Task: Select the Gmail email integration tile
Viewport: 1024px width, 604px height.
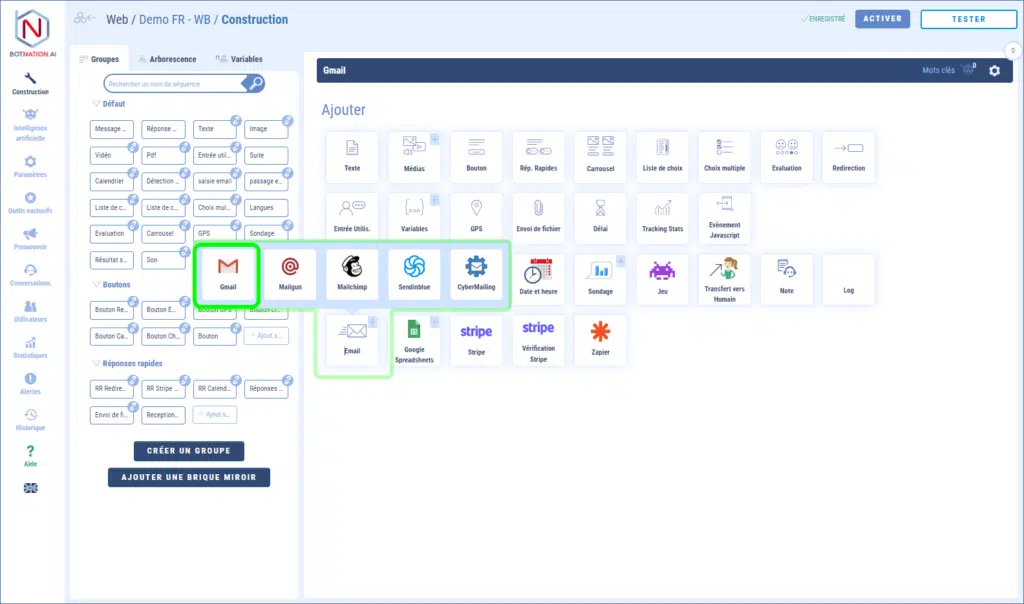Action: 228,273
